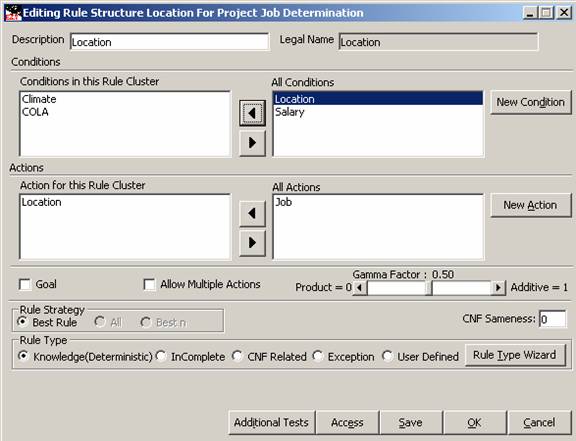Click the Gamma Factor slider left arrow
This screenshot has height=441, width=576.
[360, 288]
